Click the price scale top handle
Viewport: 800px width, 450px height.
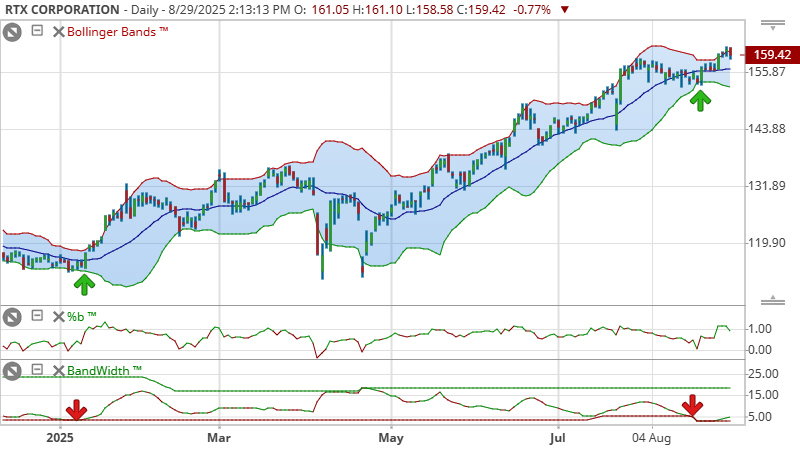point(772,25)
